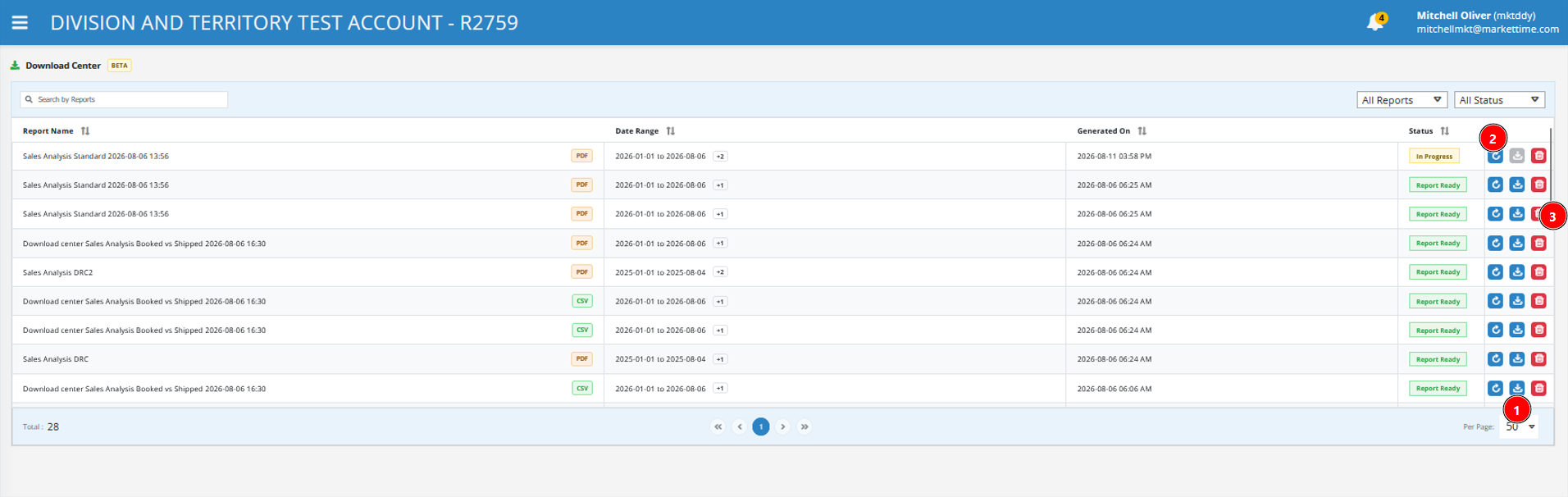The width and height of the screenshot is (1568, 497).
Task: Open the notifications bell
Action: pyautogui.click(x=1375, y=23)
